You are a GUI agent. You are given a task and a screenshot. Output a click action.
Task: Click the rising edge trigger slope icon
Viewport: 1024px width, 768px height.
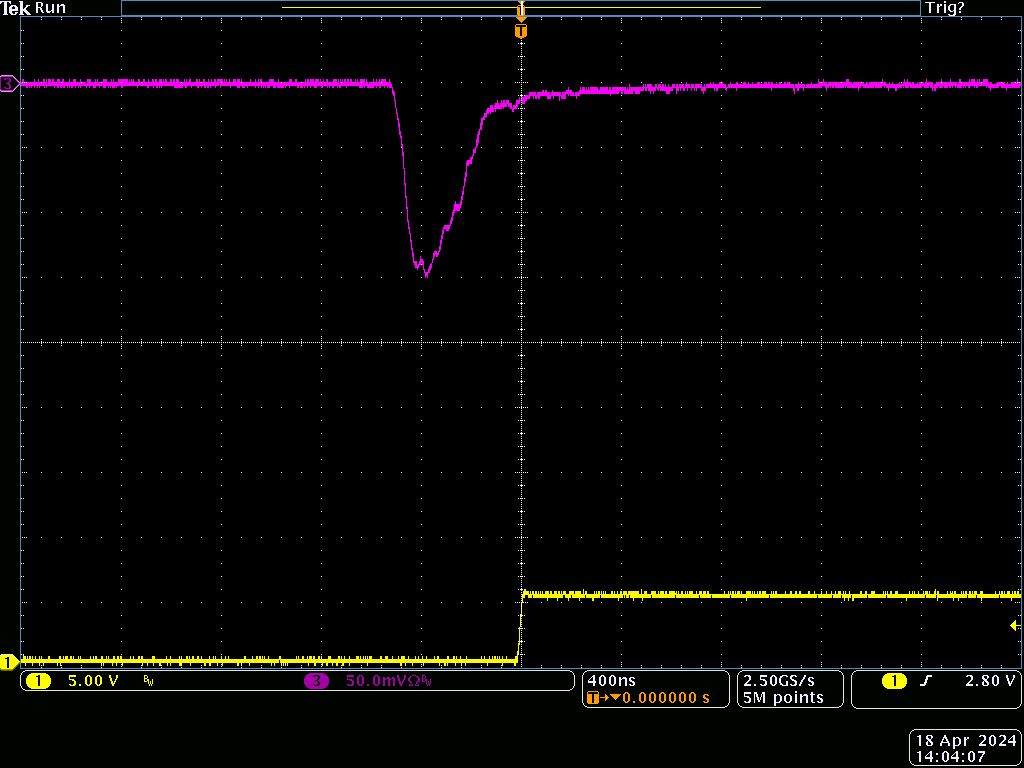(x=924, y=681)
